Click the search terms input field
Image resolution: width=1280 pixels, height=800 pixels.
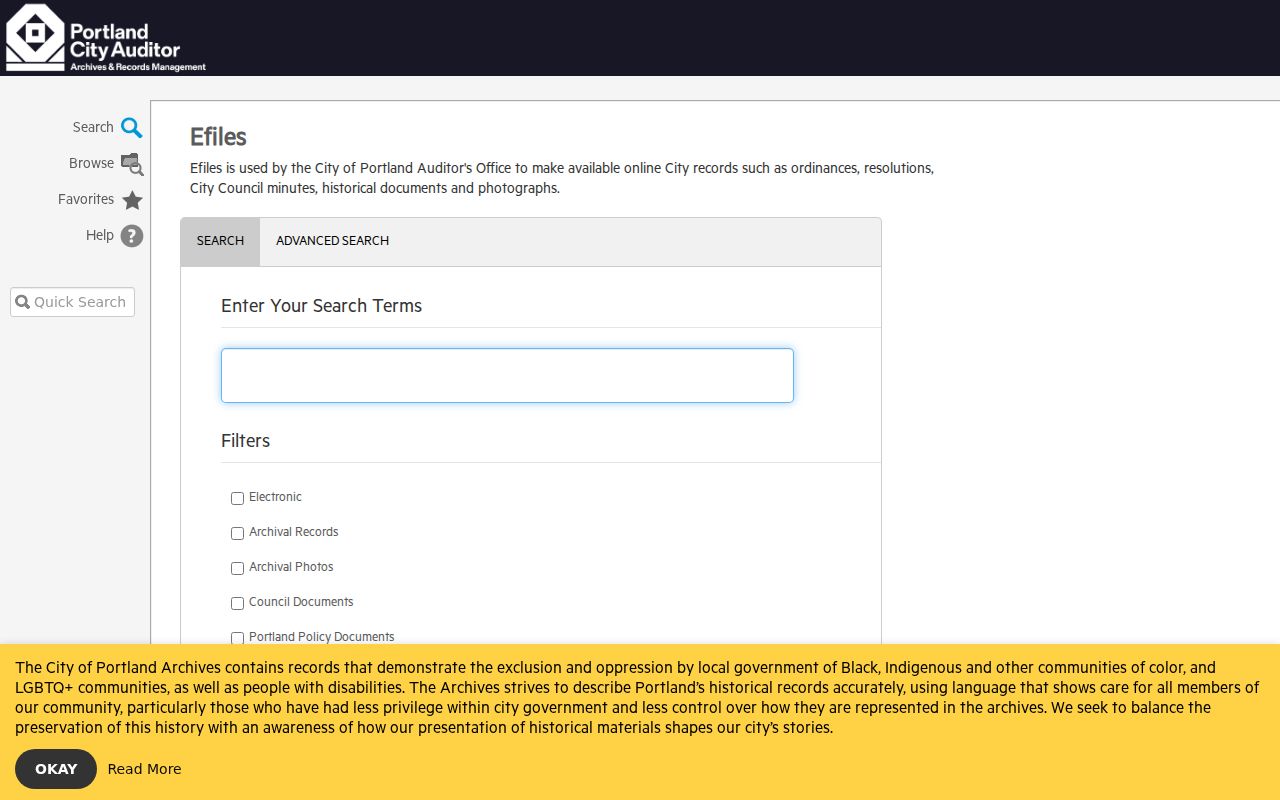tap(507, 375)
